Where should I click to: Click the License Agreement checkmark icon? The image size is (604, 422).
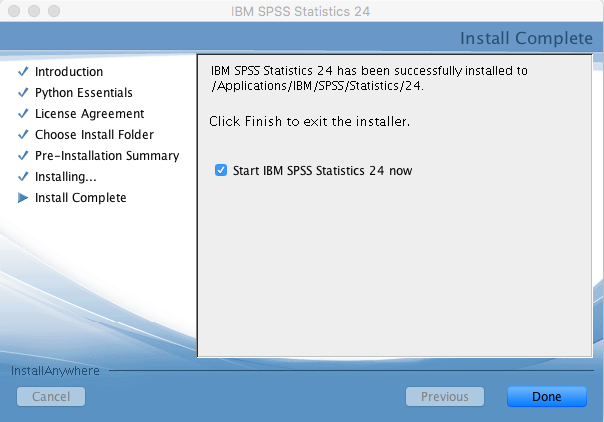point(23,113)
